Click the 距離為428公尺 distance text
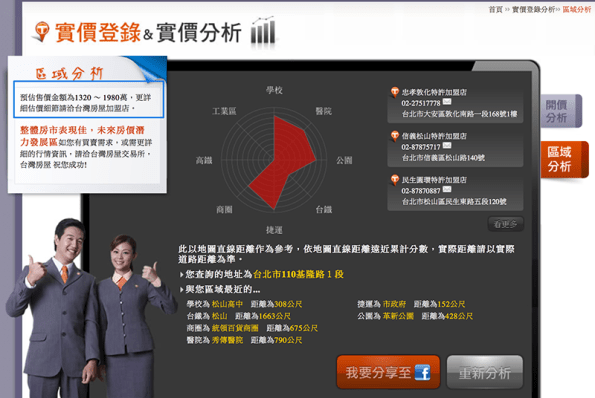 pyautogui.click(x=447, y=316)
